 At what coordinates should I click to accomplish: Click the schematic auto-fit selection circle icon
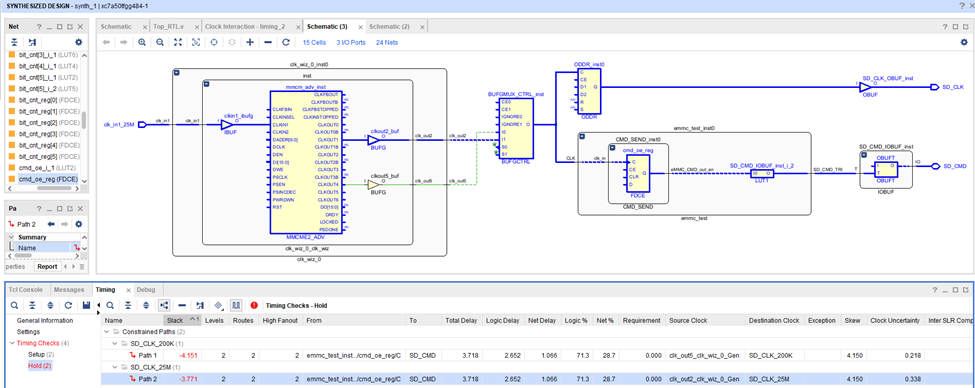214,42
